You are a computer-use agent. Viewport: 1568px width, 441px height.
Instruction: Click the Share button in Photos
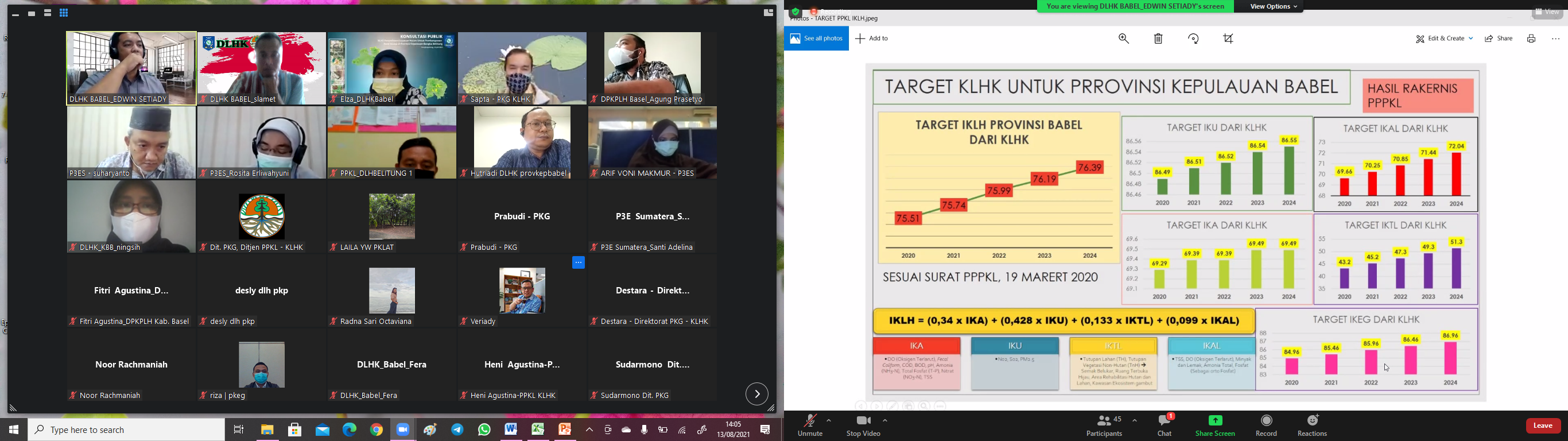pyautogui.click(x=1499, y=39)
